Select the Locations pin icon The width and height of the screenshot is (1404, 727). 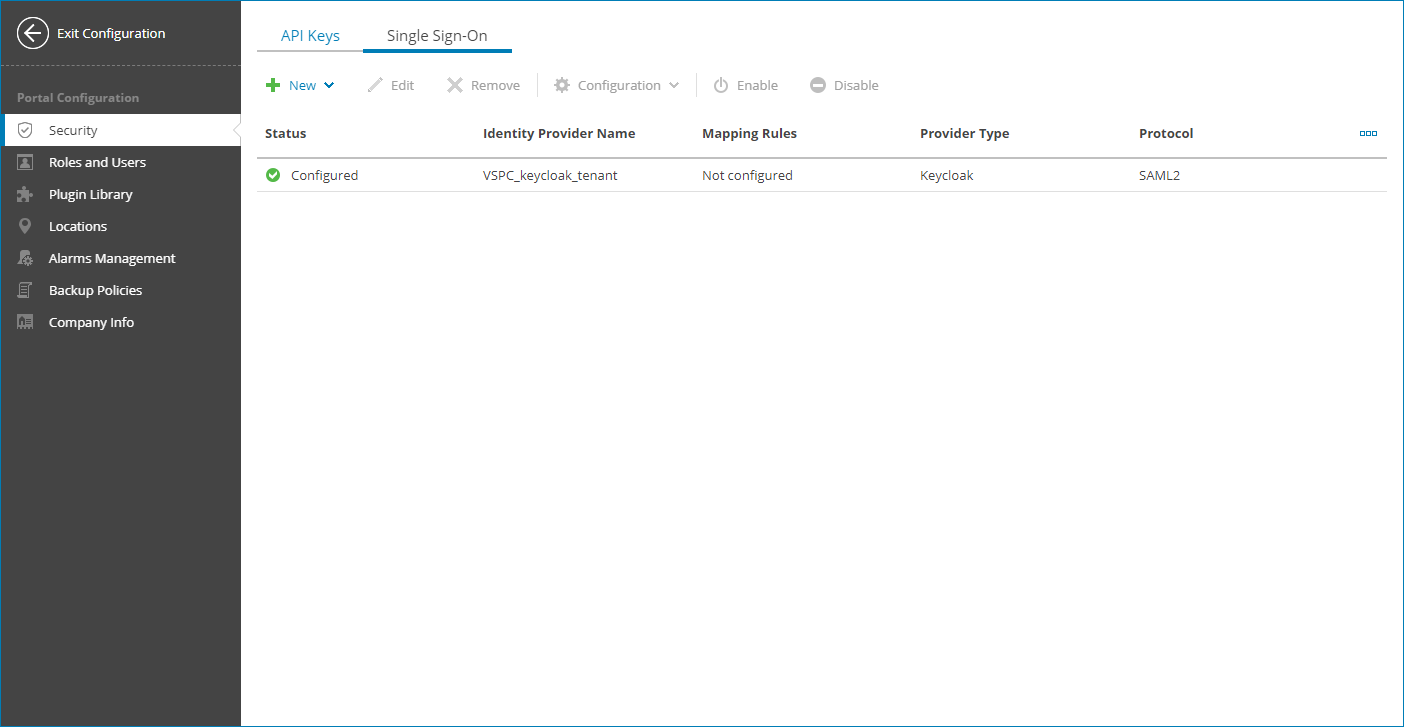tap(24, 225)
